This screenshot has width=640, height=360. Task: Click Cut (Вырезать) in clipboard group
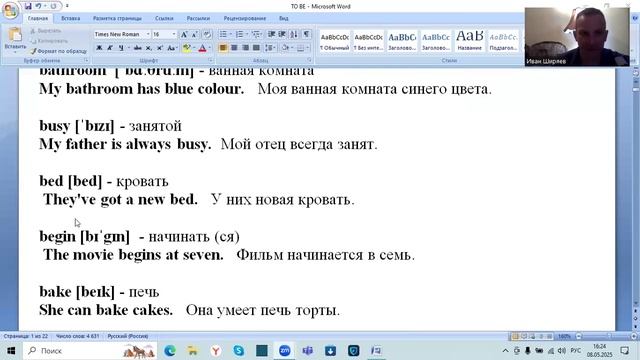click(x=46, y=31)
